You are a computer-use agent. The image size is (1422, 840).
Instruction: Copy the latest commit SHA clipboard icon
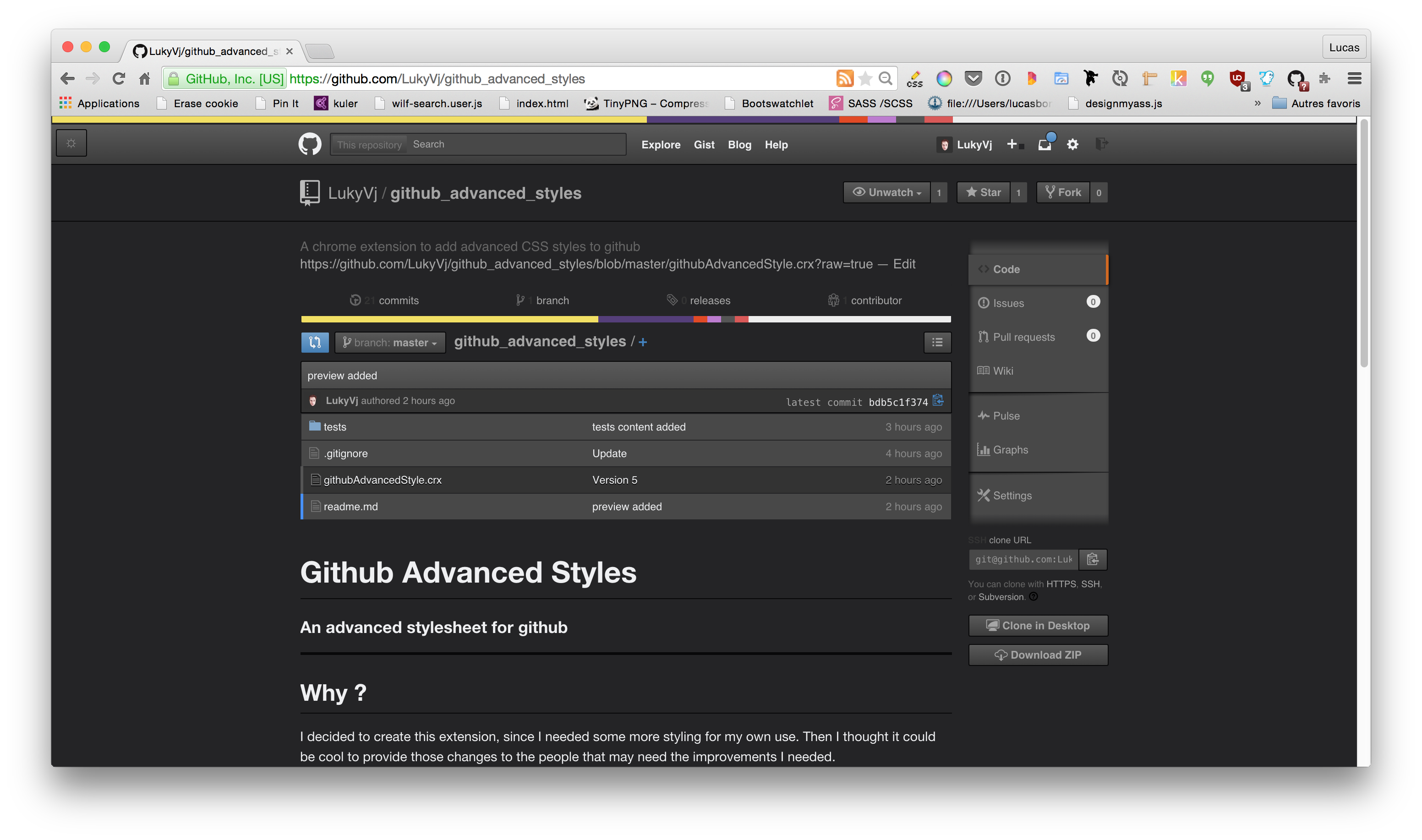[938, 400]
